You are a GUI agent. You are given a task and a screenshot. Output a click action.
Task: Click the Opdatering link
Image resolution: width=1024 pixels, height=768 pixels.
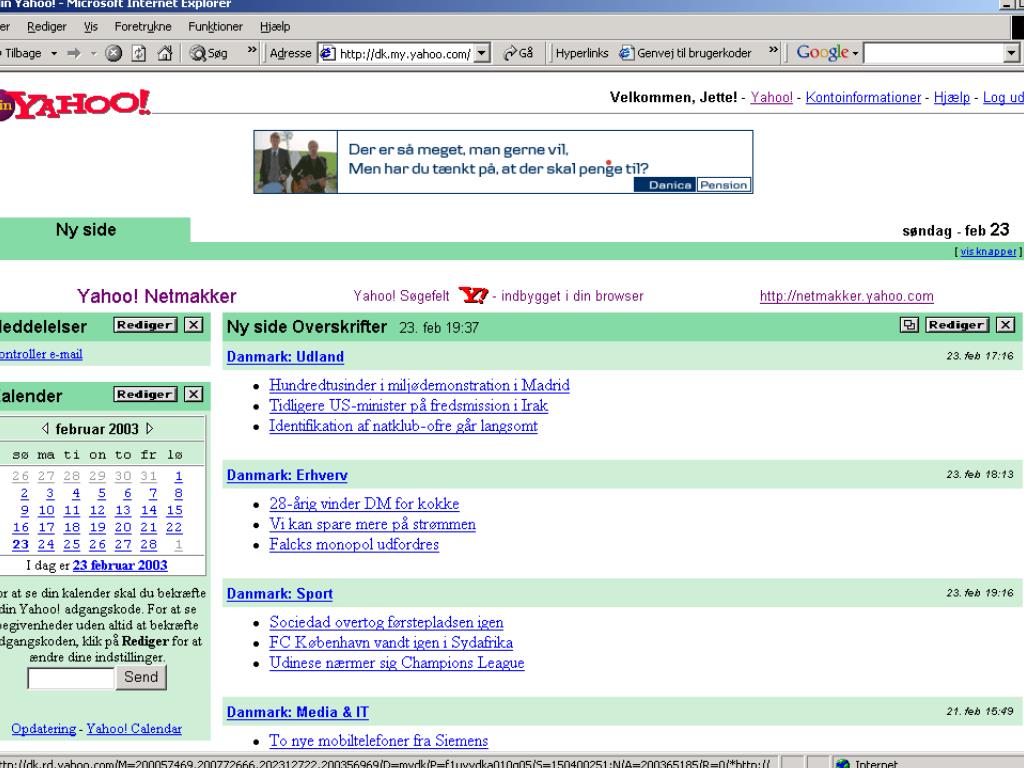point(43,729)
